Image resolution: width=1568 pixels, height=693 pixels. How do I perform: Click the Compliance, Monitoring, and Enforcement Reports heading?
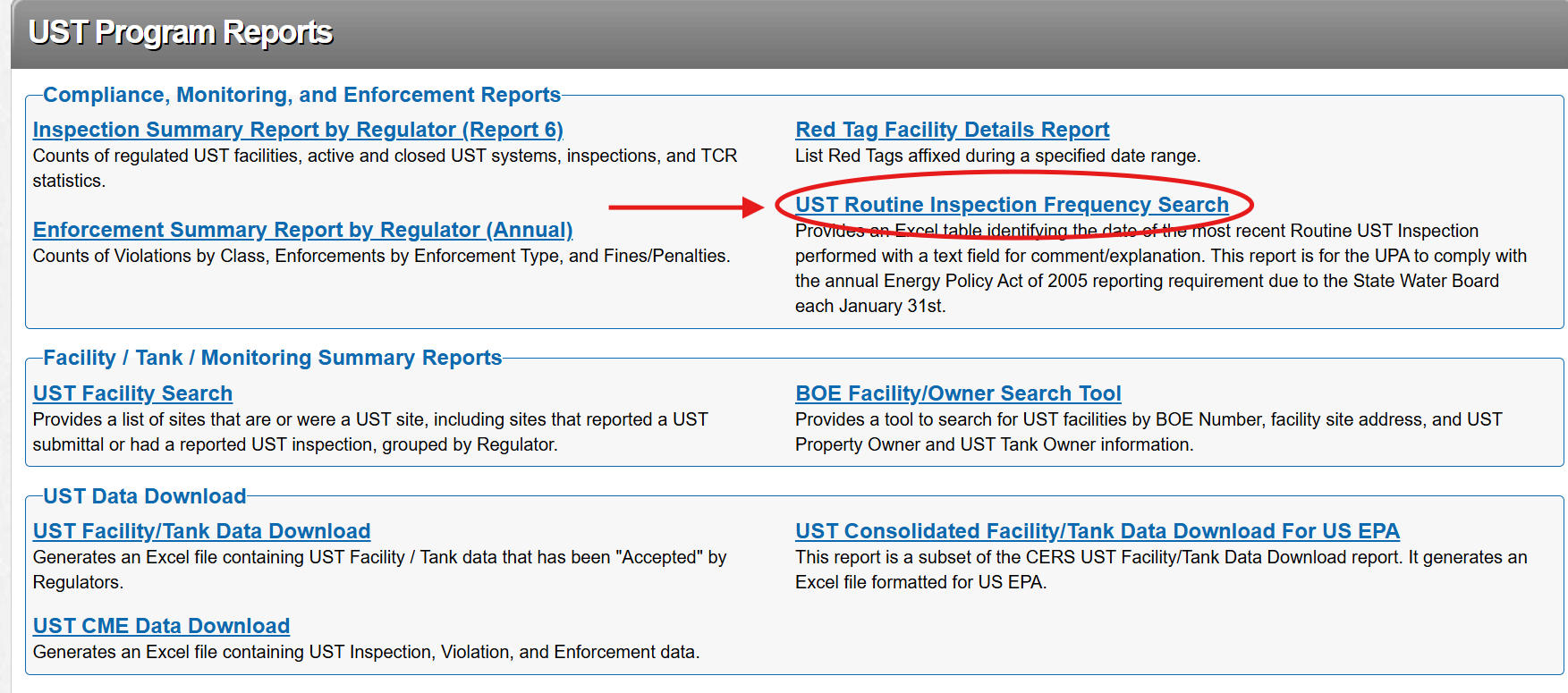coord(301,95)
